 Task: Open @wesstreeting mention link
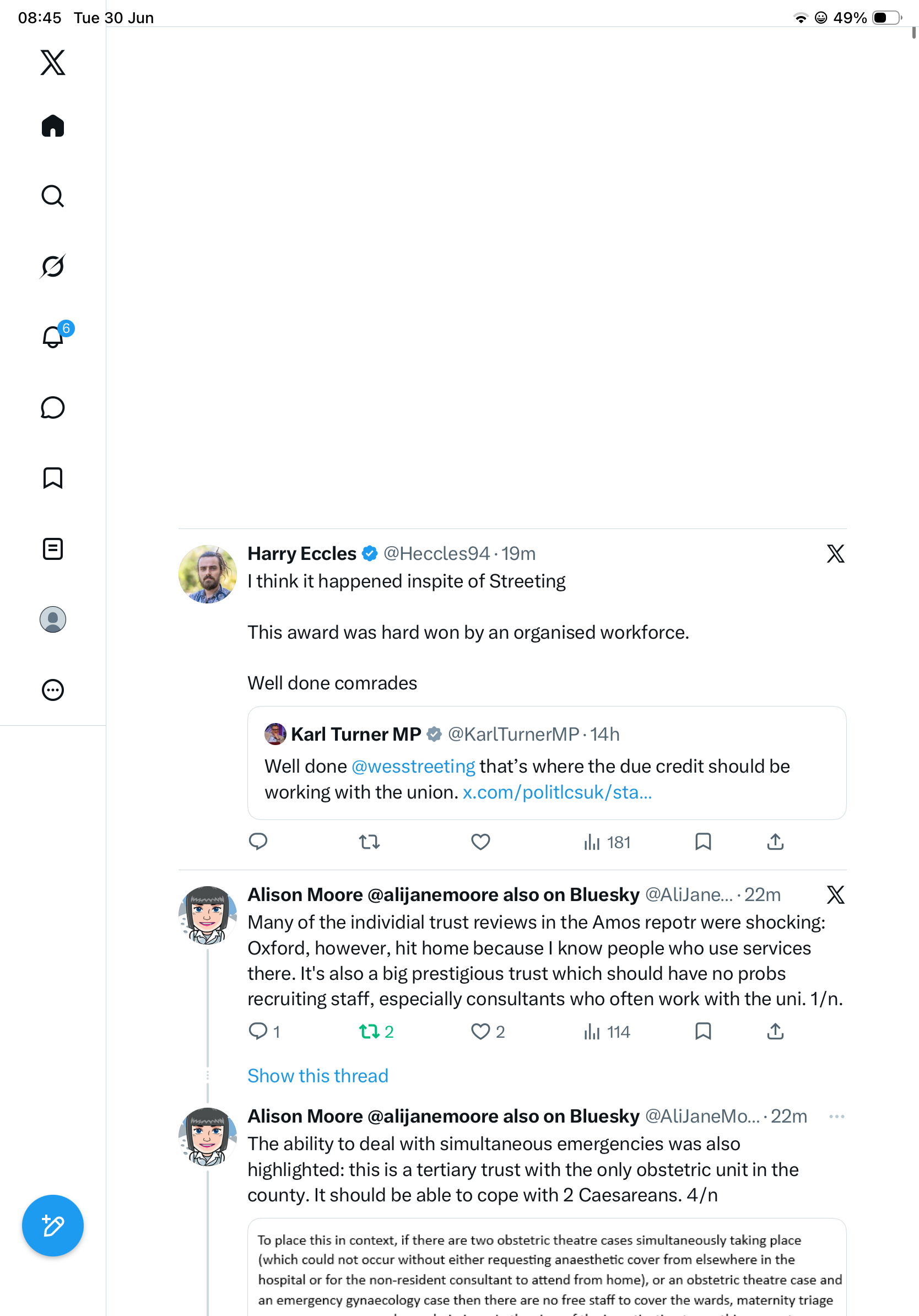pos(413,766)
